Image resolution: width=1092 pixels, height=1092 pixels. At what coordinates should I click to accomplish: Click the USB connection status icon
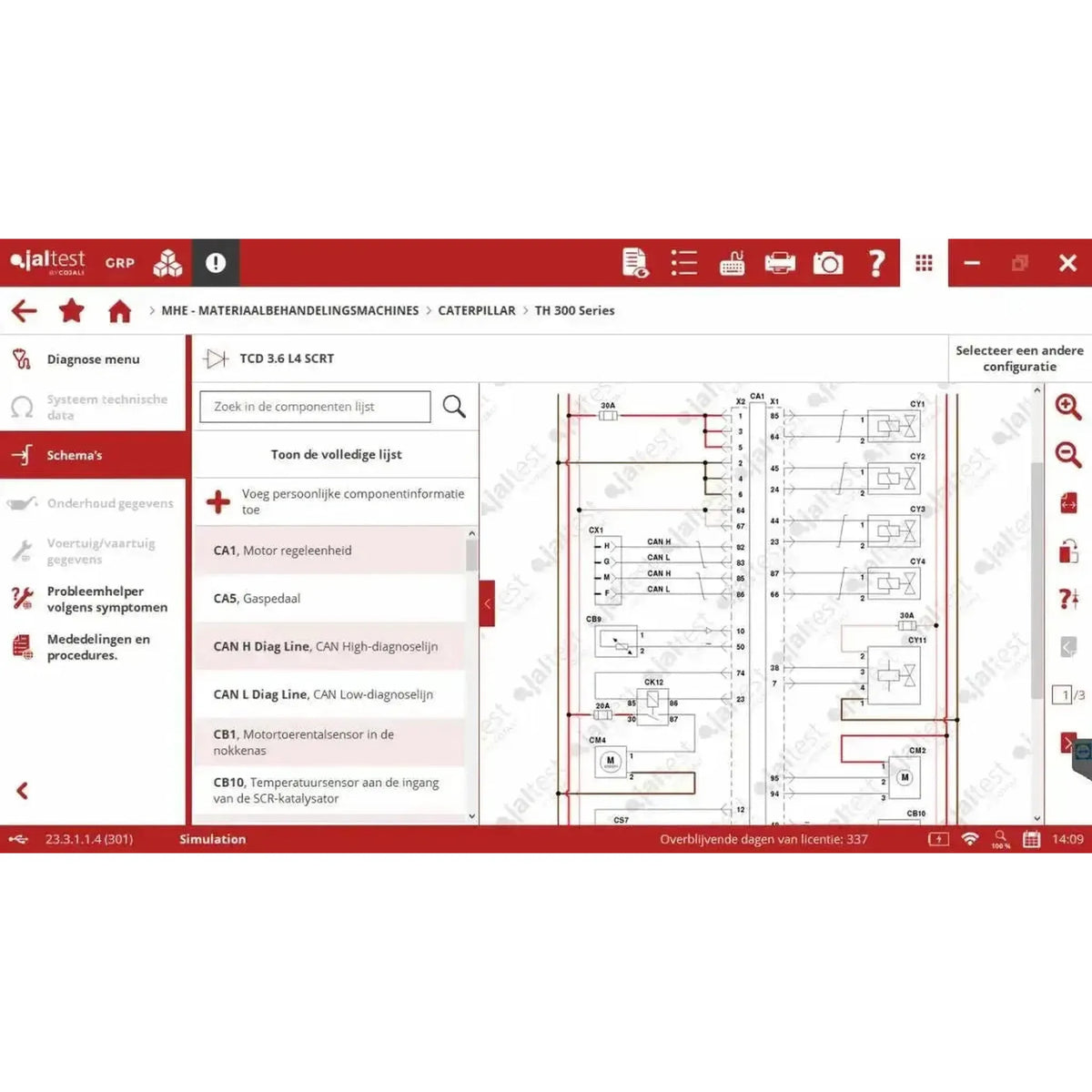19,839
